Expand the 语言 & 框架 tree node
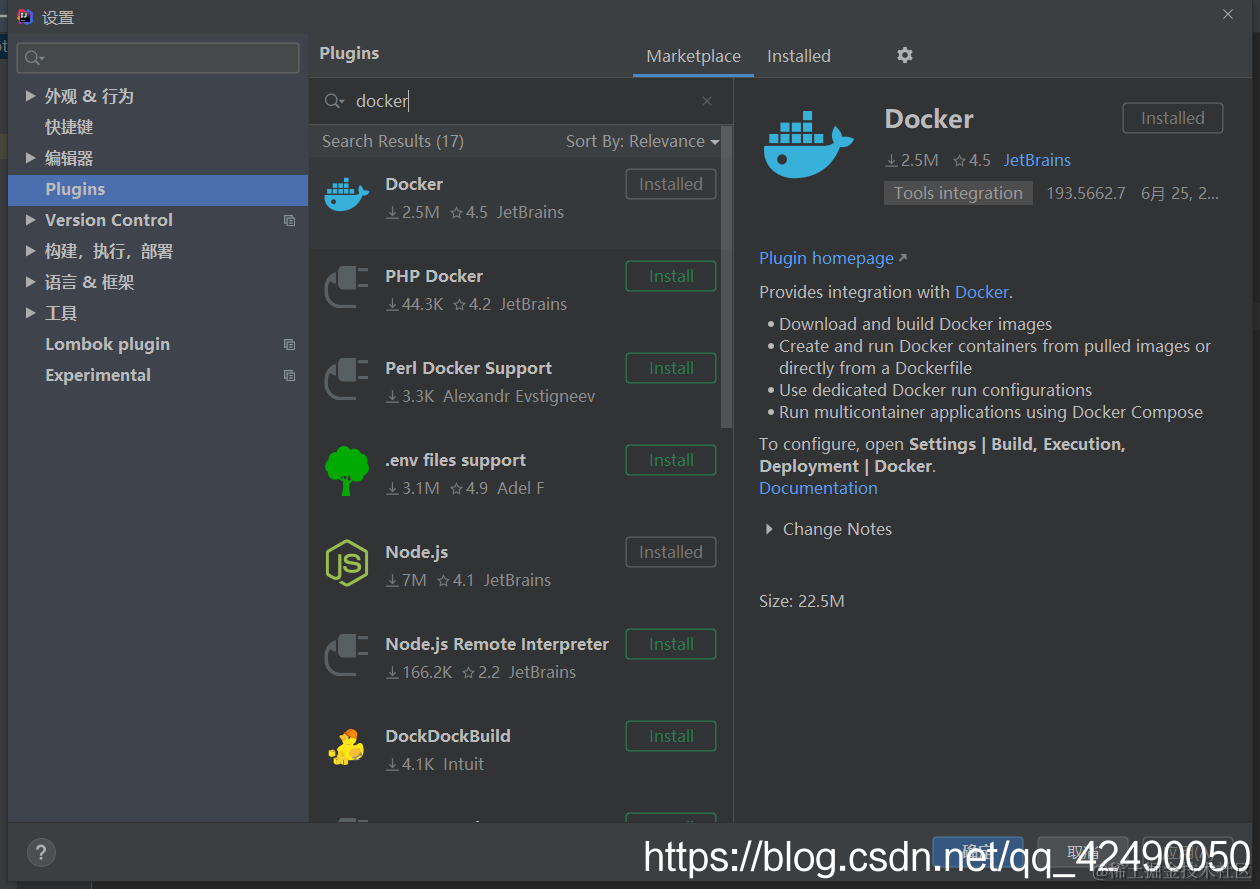Screen dimensions: 1260x889 coord(30,282)
